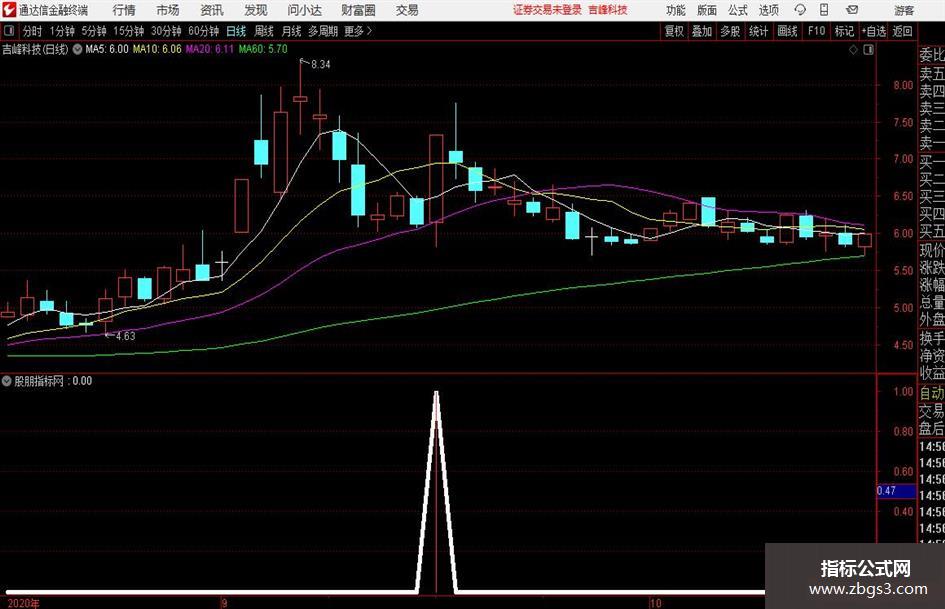This screenshot has width=945, height=609.
Task: Click +自选 add to watchlist
Action: point(873,31)
